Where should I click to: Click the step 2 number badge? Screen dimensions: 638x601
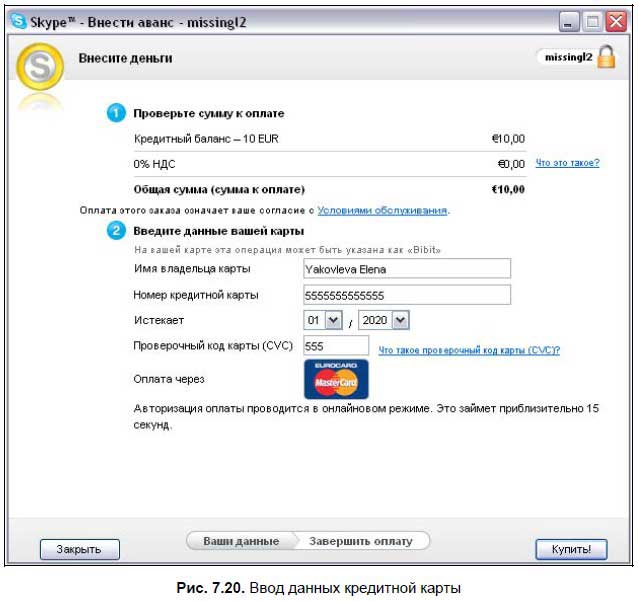[x=116, y=231]
